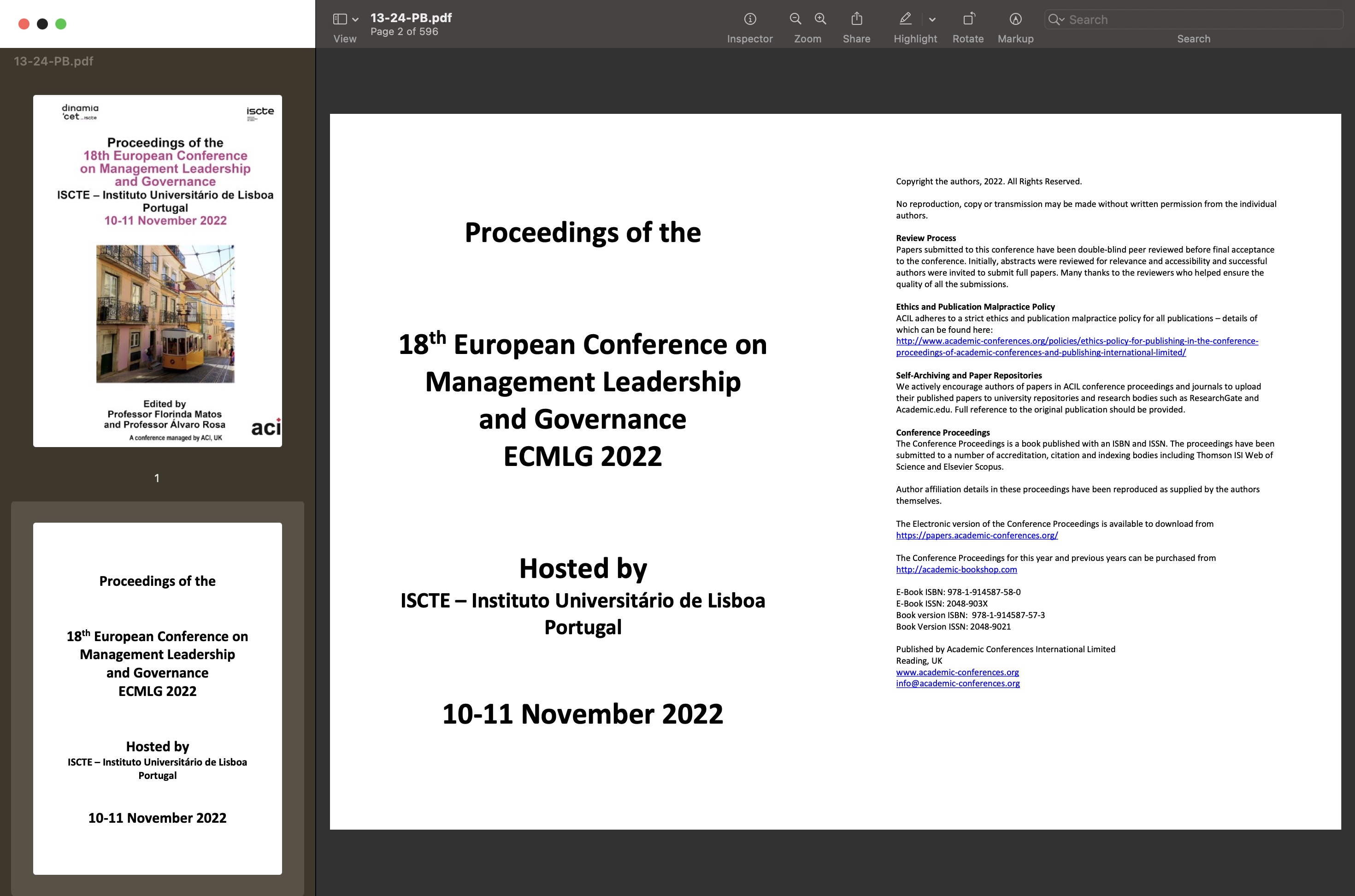The width and height of the screenshot is (1355, 896).
Task: Open the Share icon in toolbar
Action: coord(856,19)
